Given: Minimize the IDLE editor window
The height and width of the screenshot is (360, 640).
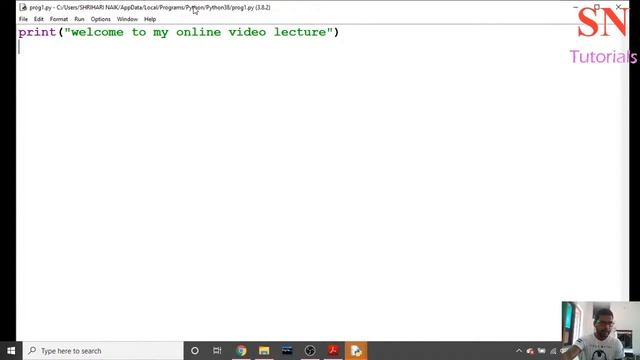Looking at the screenshot, I should coord(576,7).
